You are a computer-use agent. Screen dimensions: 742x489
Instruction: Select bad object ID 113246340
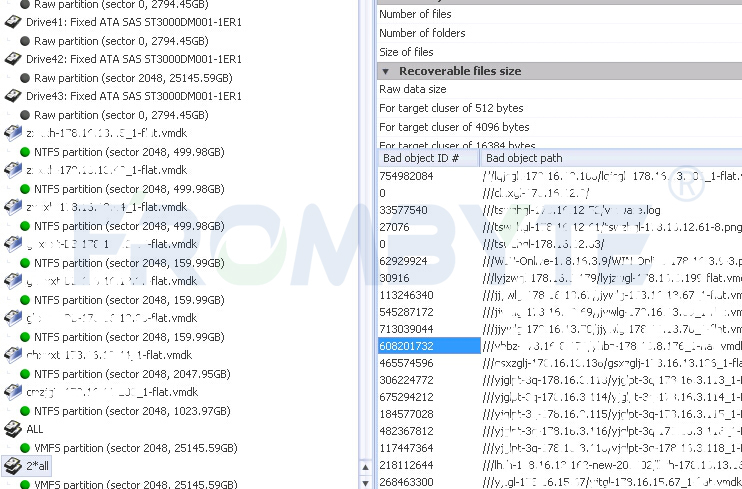click(406, 295)
